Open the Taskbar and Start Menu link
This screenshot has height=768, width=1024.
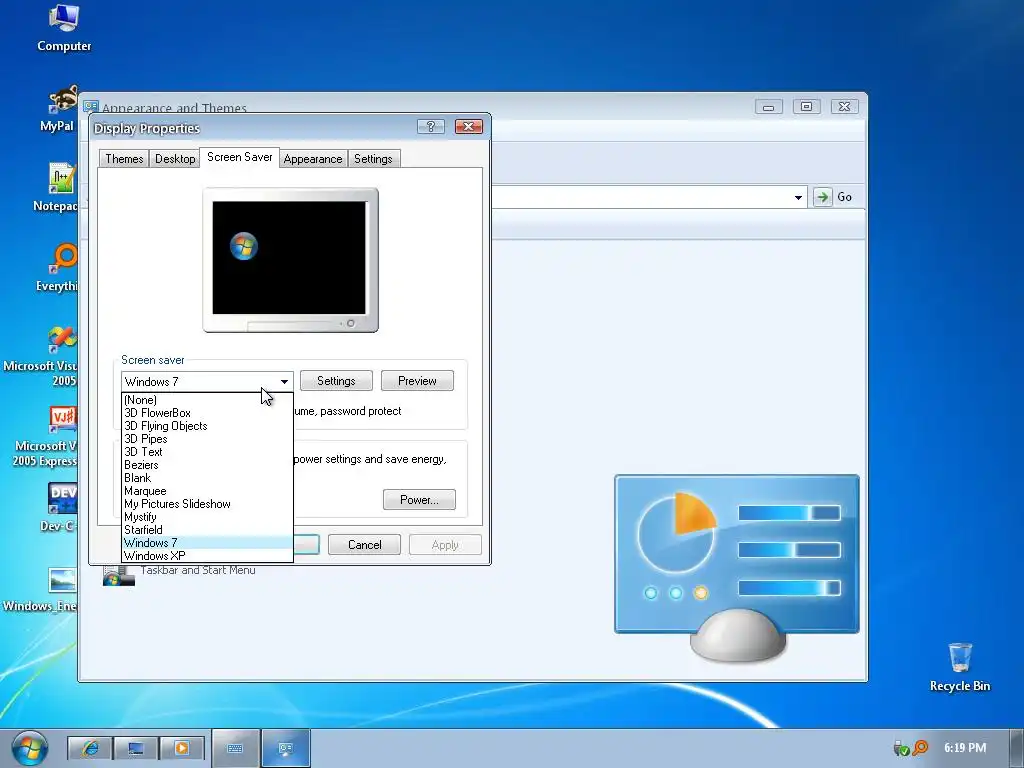click(x=198, y=570)
